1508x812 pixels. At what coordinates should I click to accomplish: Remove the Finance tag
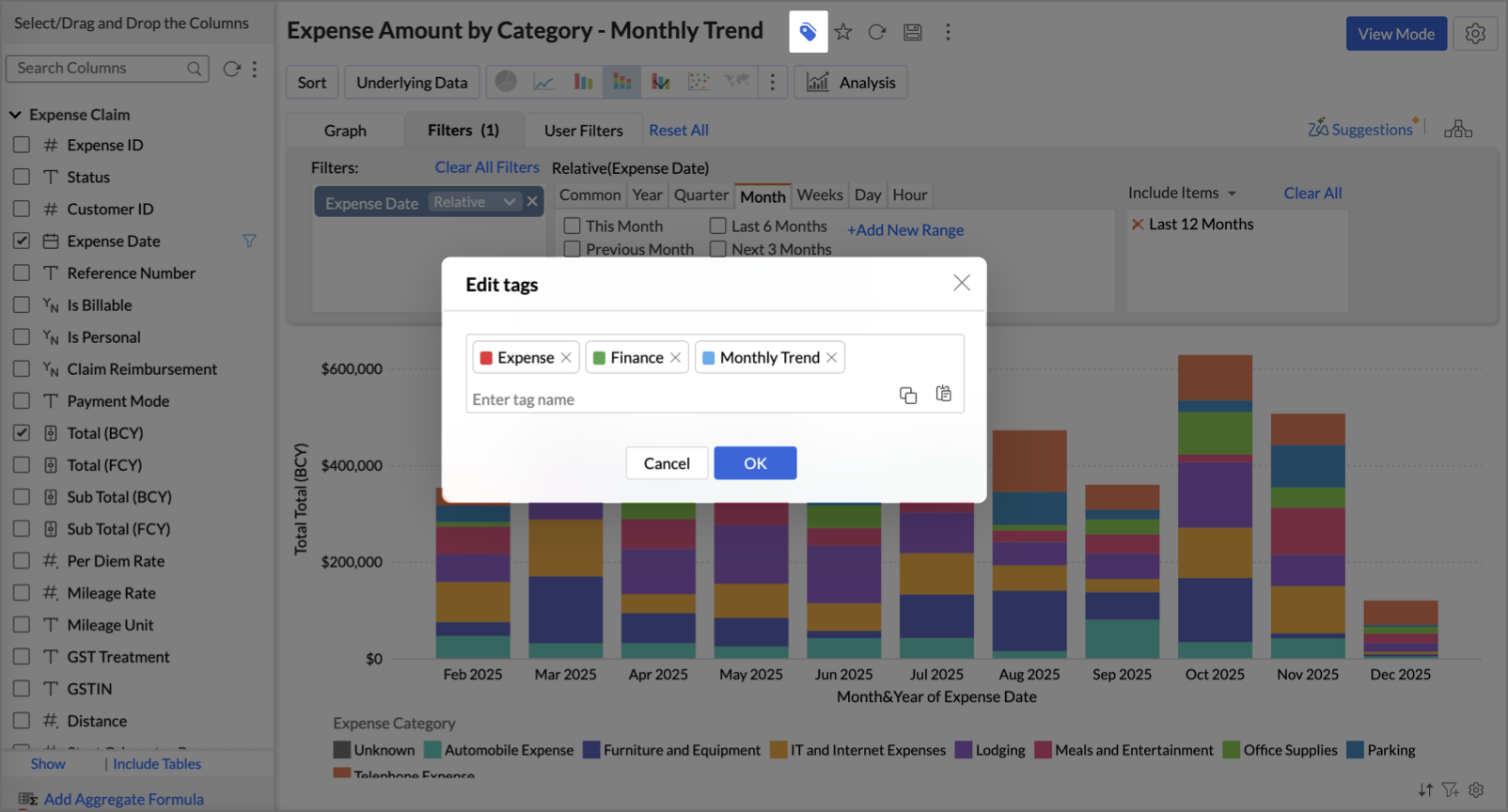(675, 358)
